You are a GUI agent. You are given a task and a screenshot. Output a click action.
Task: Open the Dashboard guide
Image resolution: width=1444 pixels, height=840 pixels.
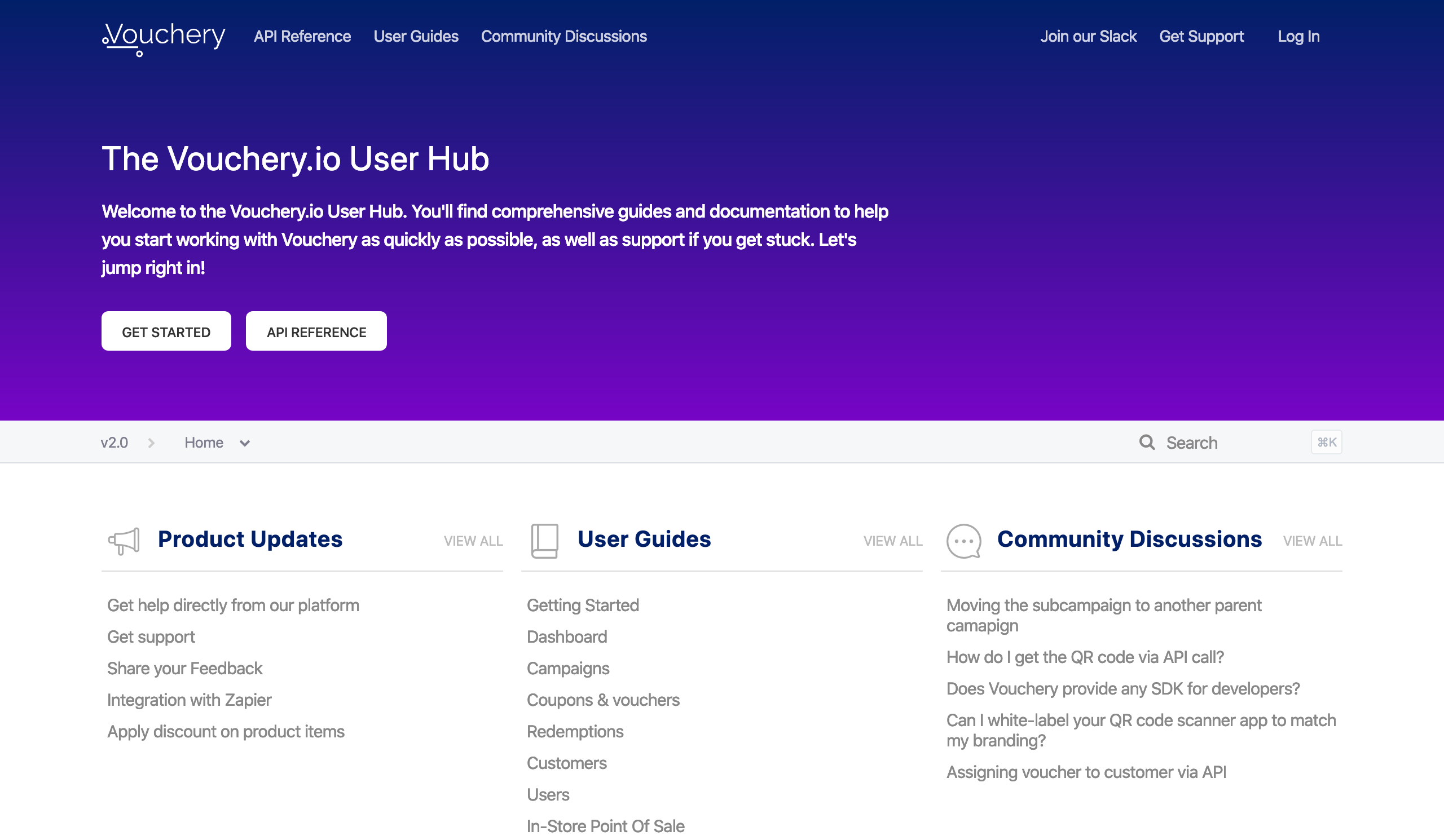point(567,636)
